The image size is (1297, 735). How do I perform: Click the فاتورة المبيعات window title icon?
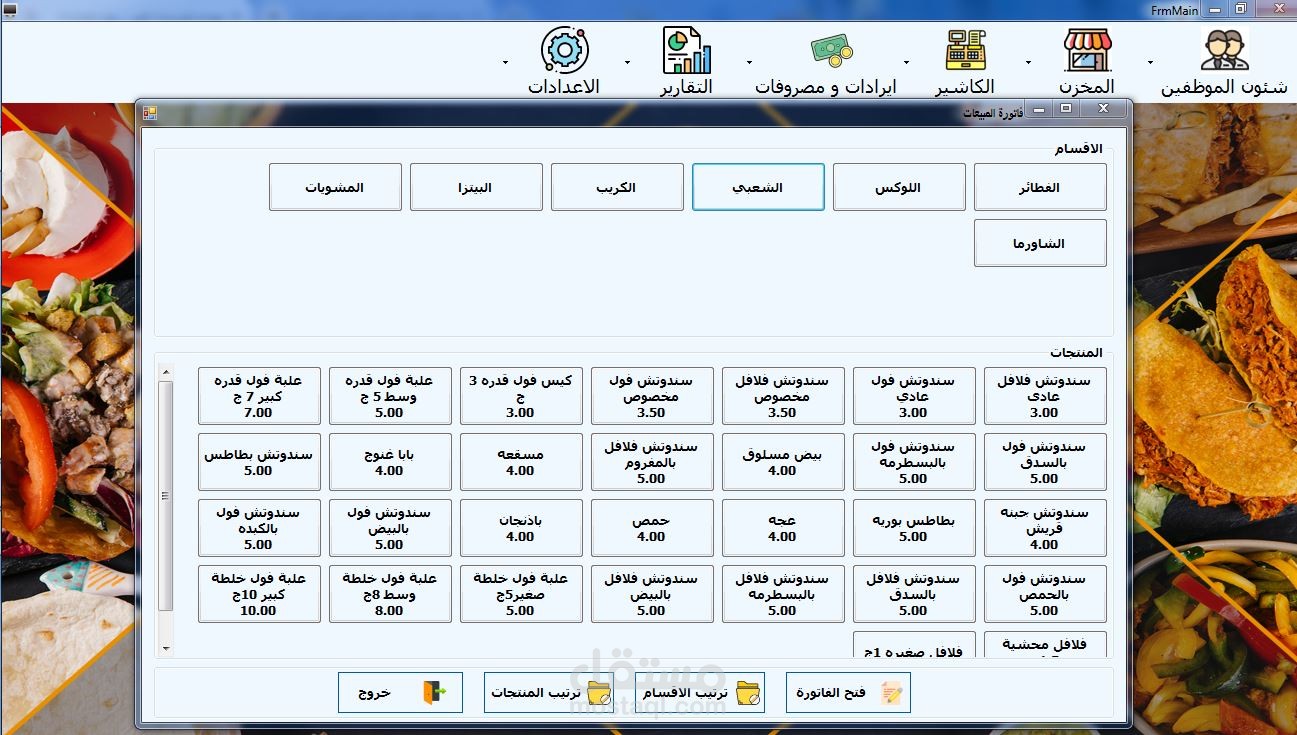[150, 113]
